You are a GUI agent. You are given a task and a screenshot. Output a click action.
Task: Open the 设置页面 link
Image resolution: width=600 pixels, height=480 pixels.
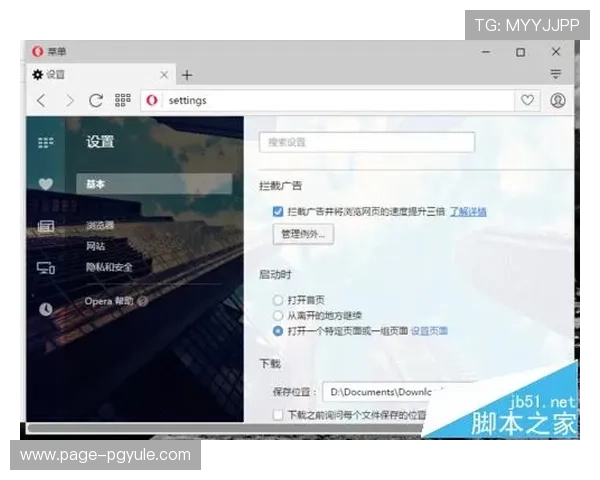429,331
